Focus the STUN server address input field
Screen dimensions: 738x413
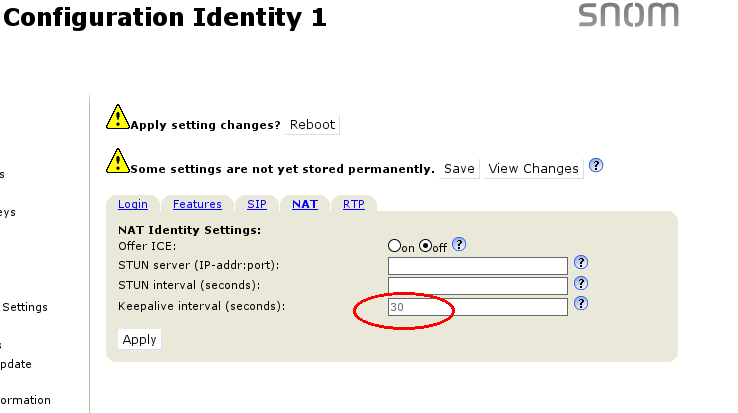pyautogui.click(x=477, y=265)
